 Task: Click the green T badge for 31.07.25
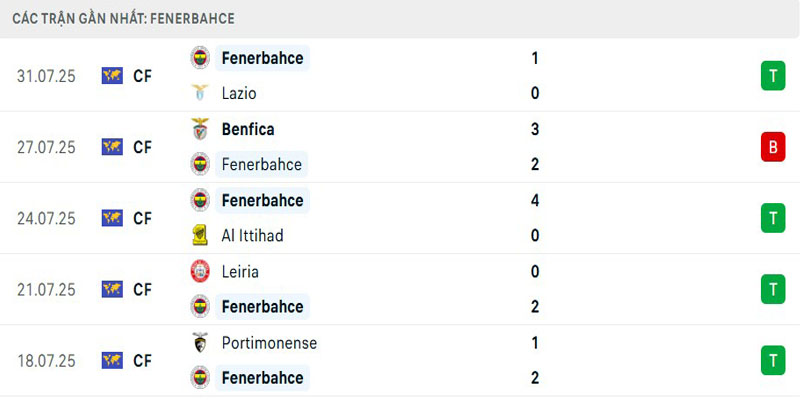(772, 75)
